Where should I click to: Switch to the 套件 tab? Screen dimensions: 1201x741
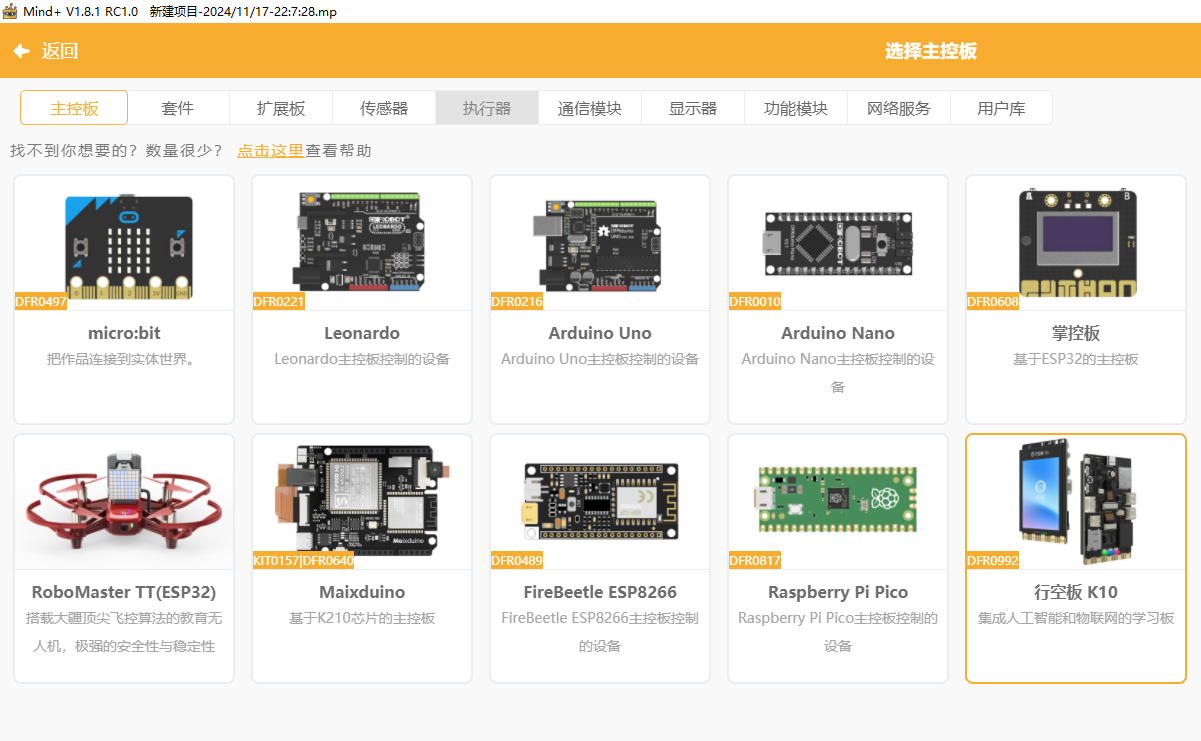pos(178,108)
